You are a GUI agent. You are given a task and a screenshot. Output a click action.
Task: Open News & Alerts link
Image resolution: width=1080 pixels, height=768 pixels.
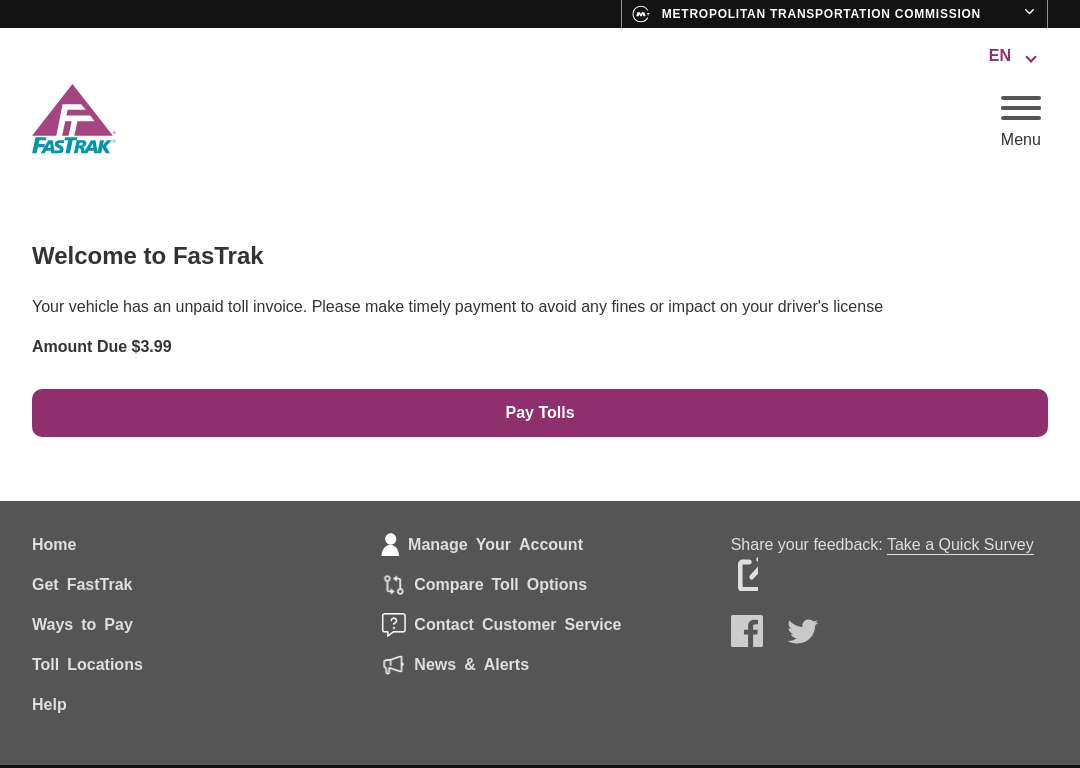(x=471, y=665)
